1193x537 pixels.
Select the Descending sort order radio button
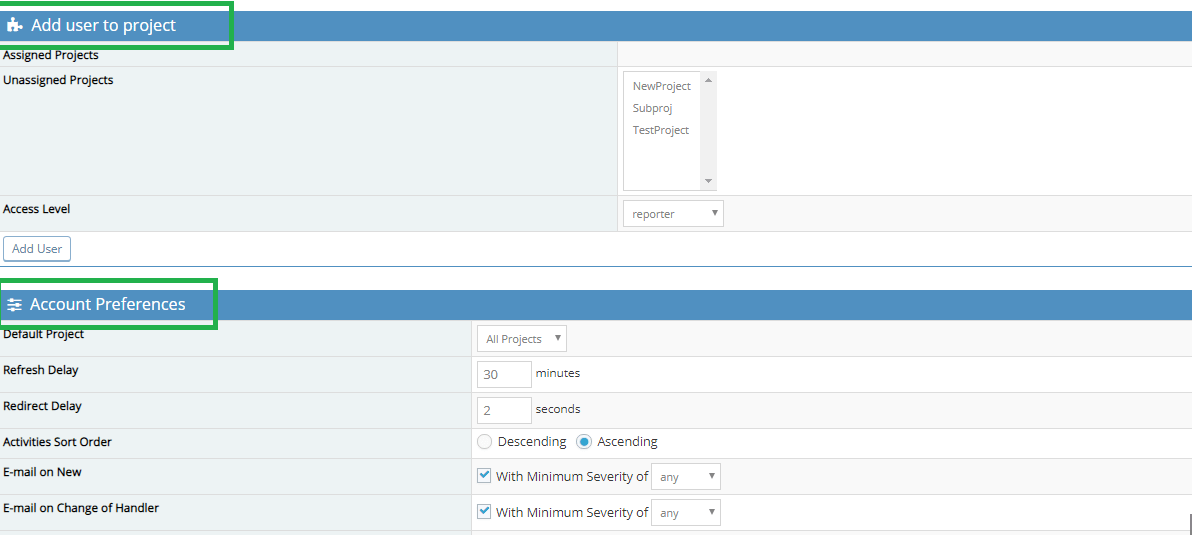(484, 442)
